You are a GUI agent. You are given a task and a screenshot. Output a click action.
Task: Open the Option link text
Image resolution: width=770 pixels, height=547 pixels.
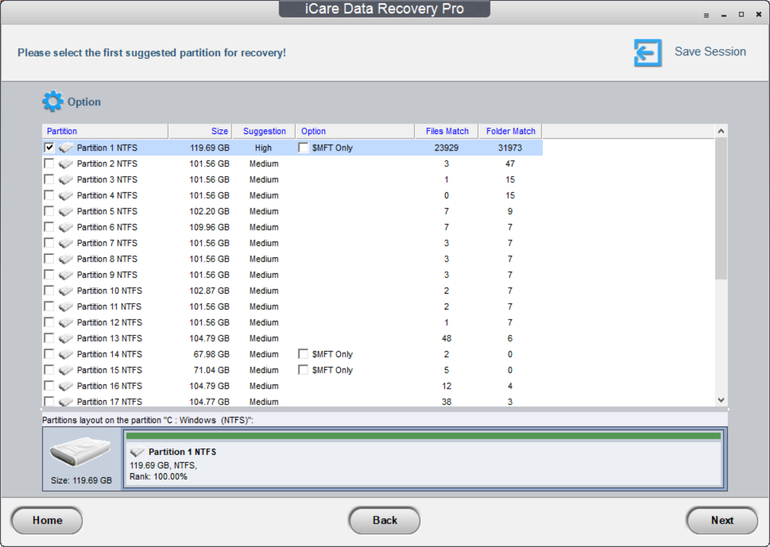[x=84, y=102]
